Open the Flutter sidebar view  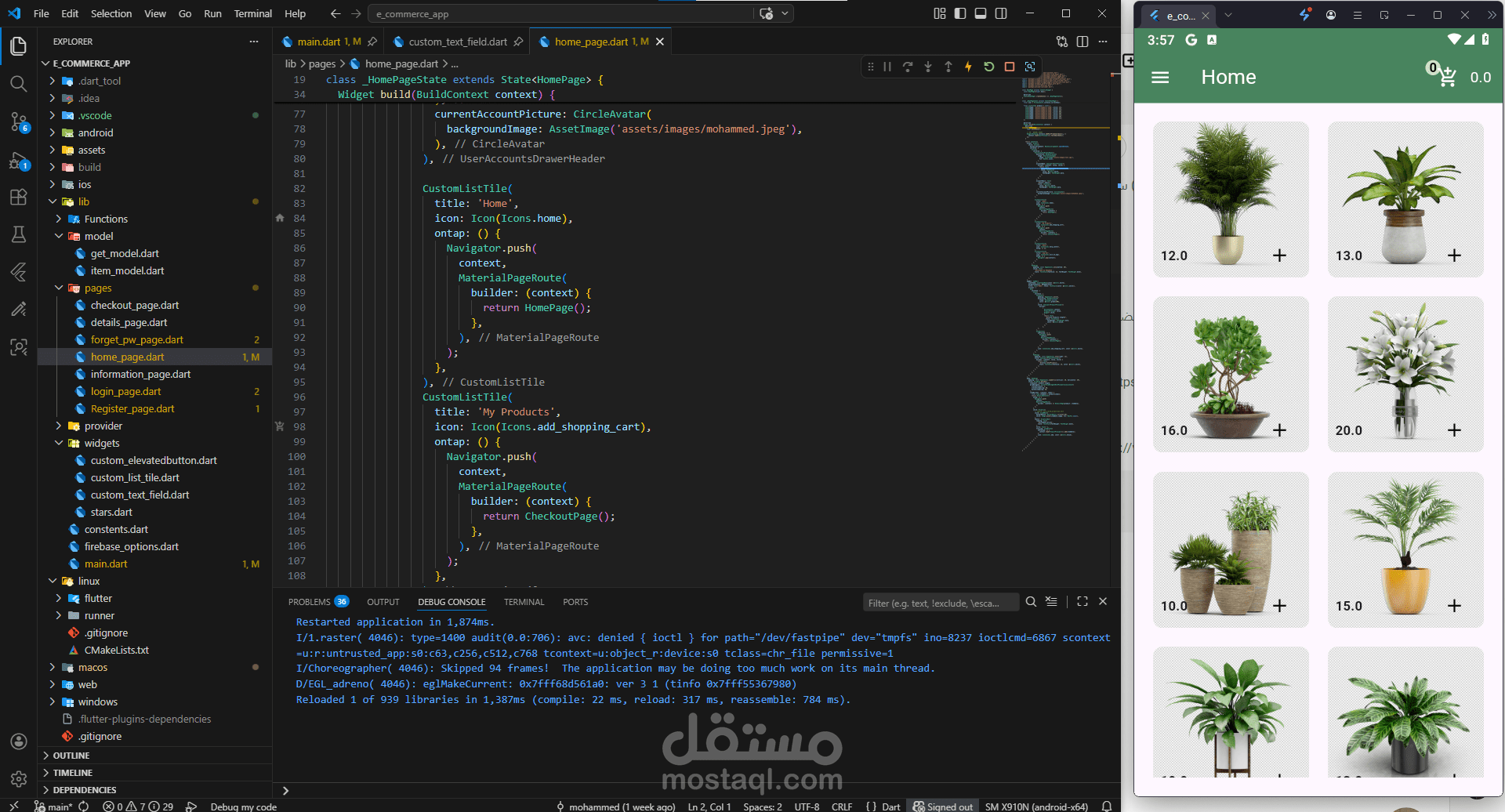tap(19, 272)
